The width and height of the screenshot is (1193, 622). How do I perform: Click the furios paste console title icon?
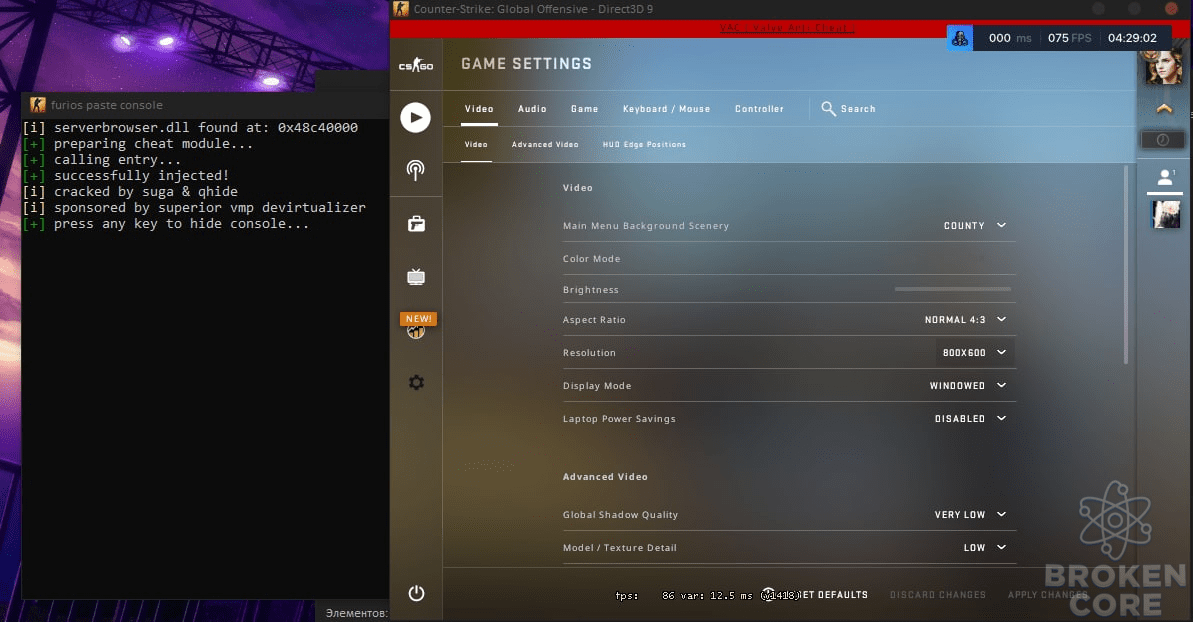(x=37, y=105)
